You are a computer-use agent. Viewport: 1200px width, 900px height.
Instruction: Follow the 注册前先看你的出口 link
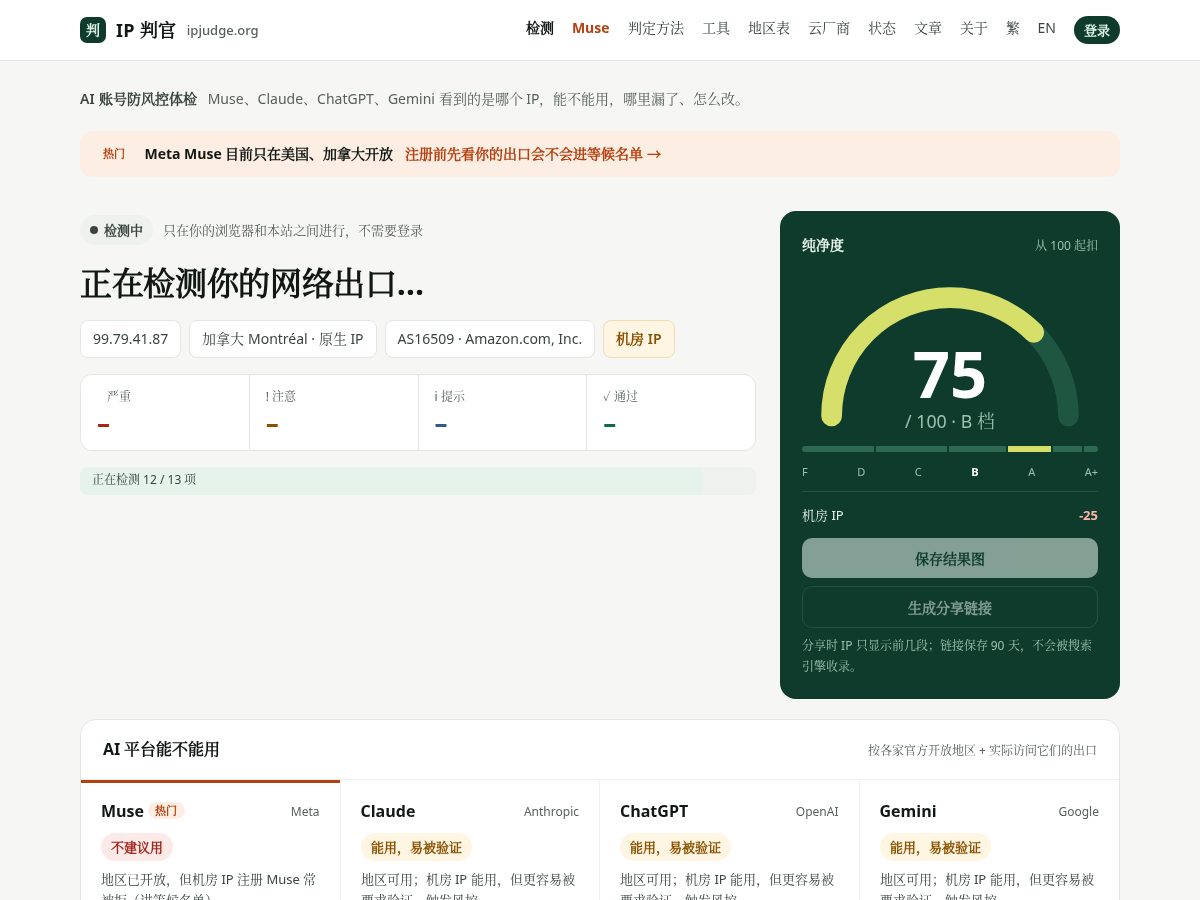point(533,154)
